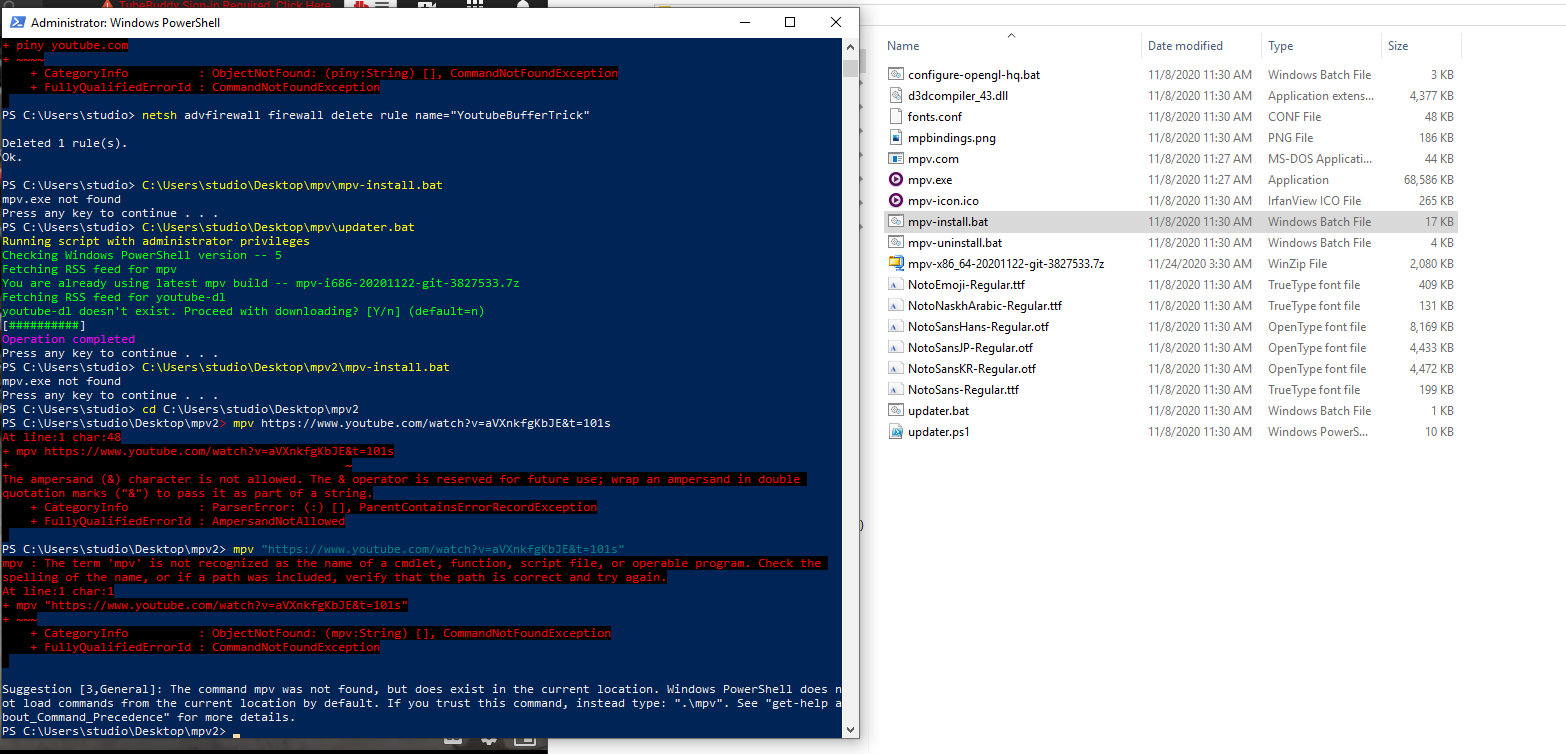Click the "2,080 KB" size value

pos(1432,264)
